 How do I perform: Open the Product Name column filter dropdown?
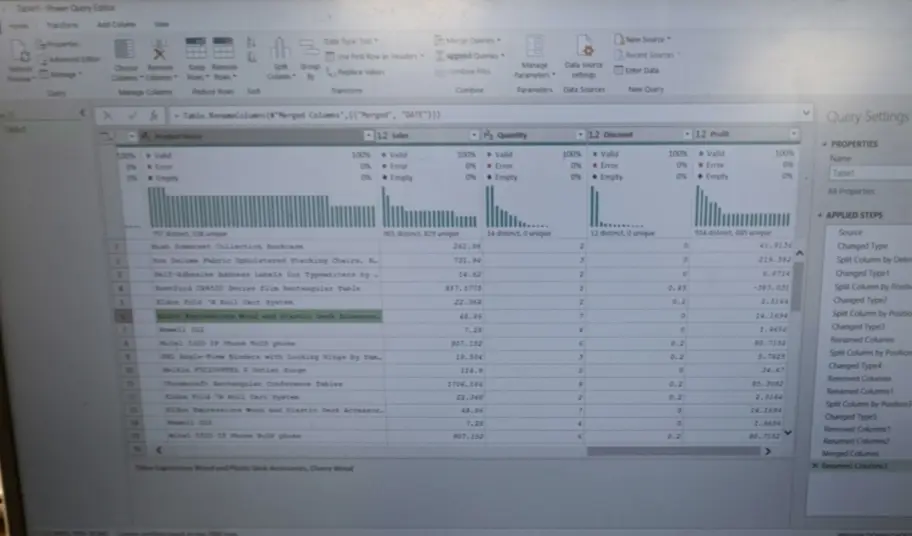coord(368,135)
